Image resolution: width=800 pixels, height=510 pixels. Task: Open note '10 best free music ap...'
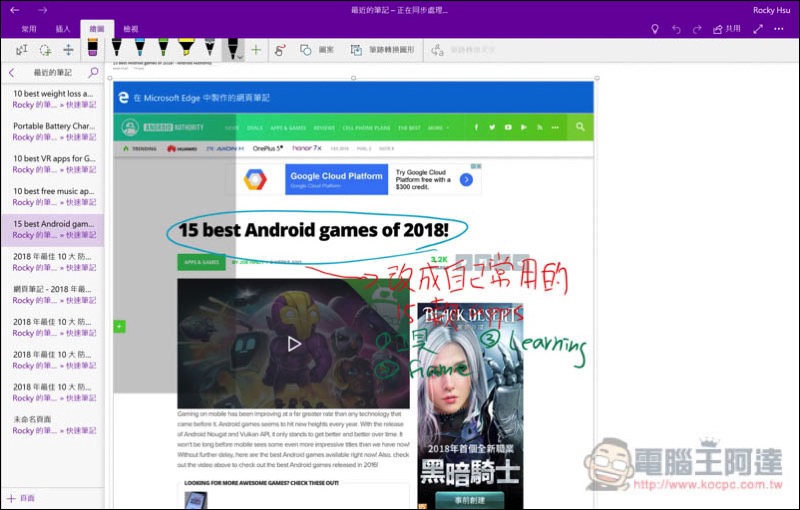point(53,197)
